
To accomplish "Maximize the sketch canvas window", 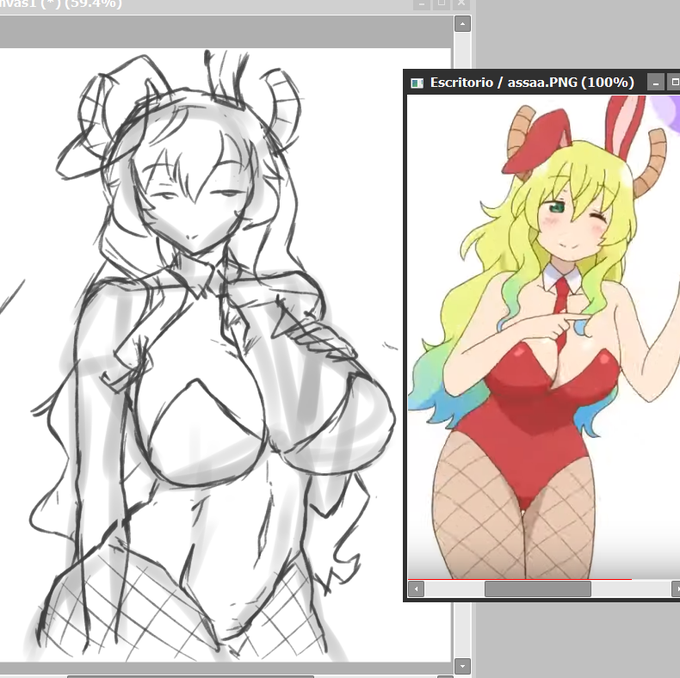I will pos(441,3).
